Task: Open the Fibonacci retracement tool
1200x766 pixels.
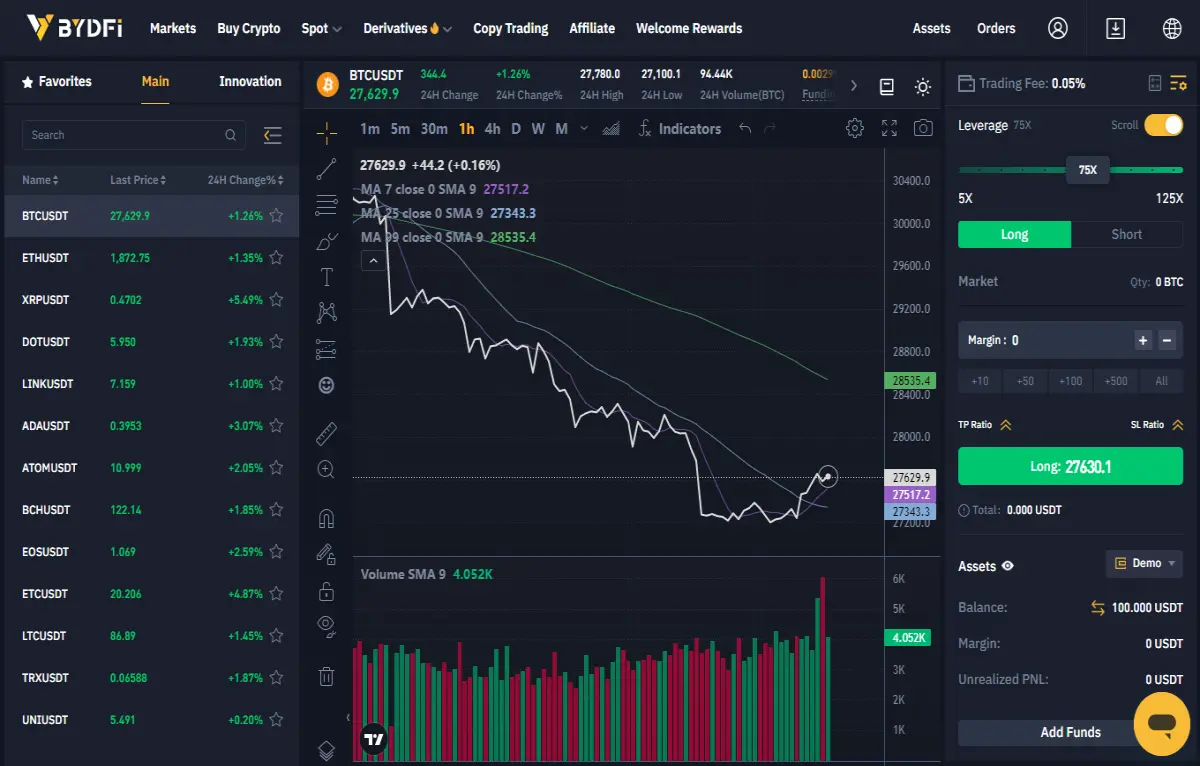Action: (326, 206)
